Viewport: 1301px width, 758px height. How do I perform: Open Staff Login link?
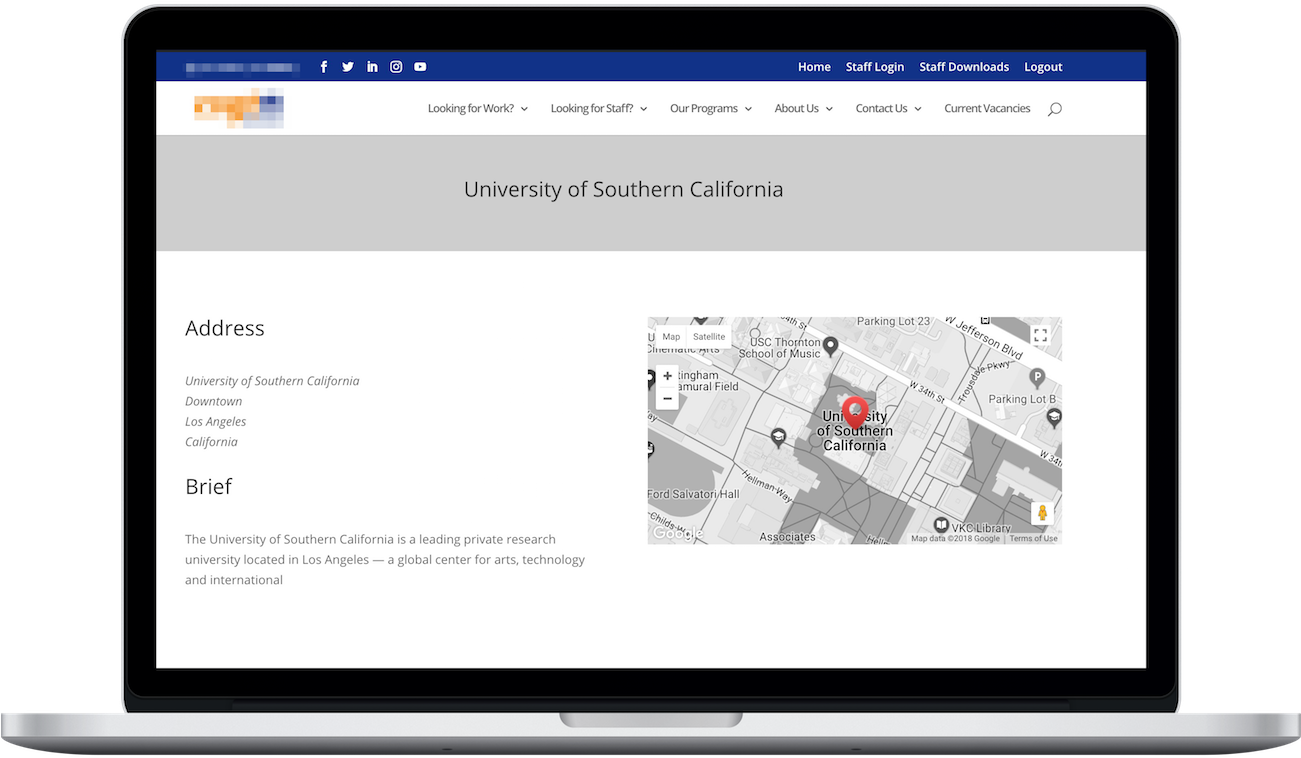[x=875, y=67]
